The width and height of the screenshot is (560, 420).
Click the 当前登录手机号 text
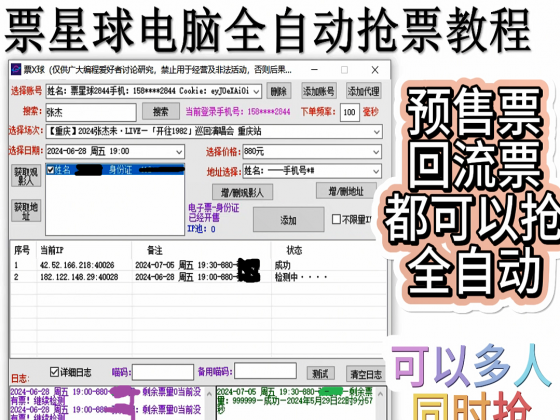coord(238,112)
